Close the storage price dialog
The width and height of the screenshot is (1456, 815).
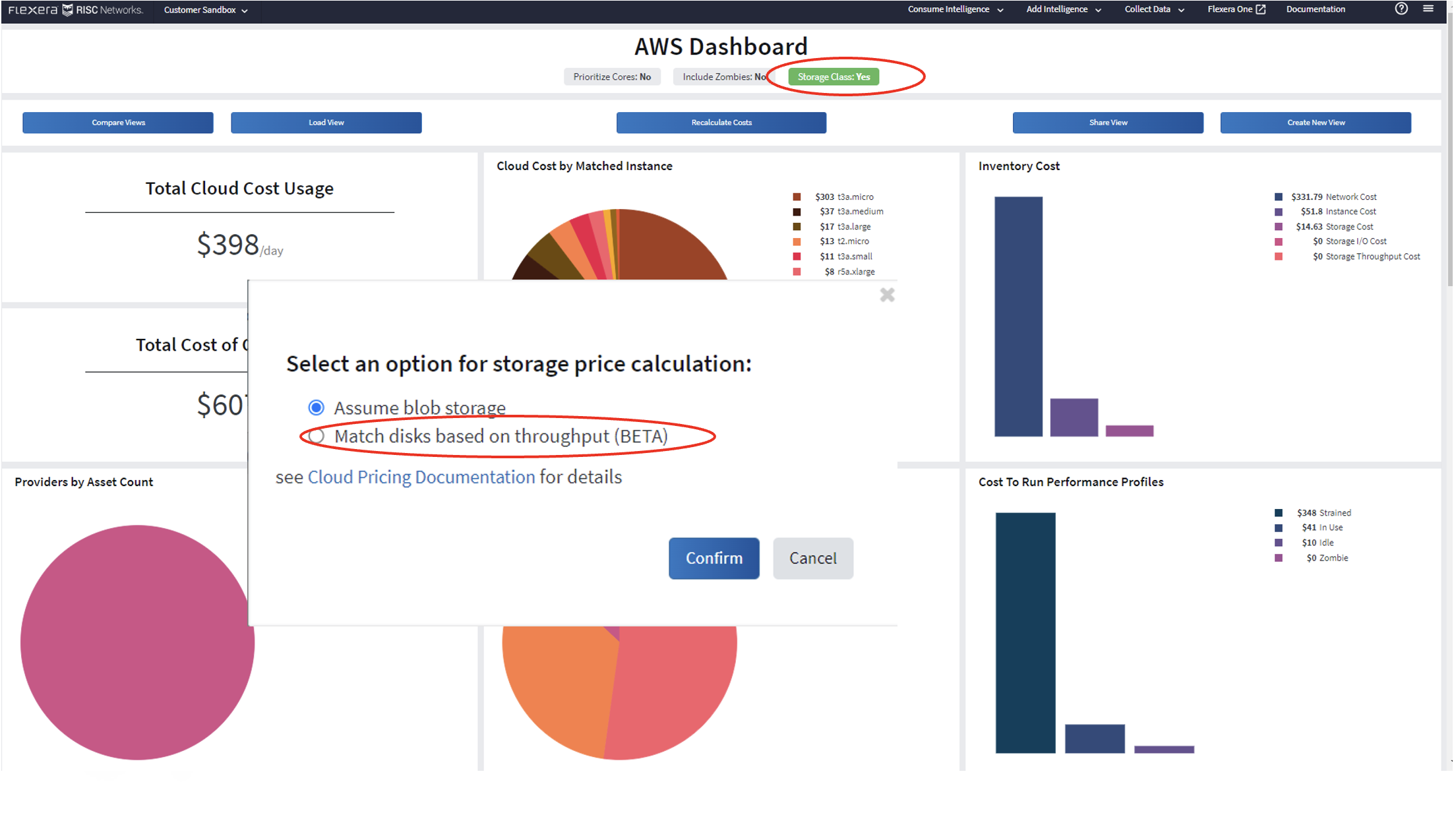pos(887,295)
